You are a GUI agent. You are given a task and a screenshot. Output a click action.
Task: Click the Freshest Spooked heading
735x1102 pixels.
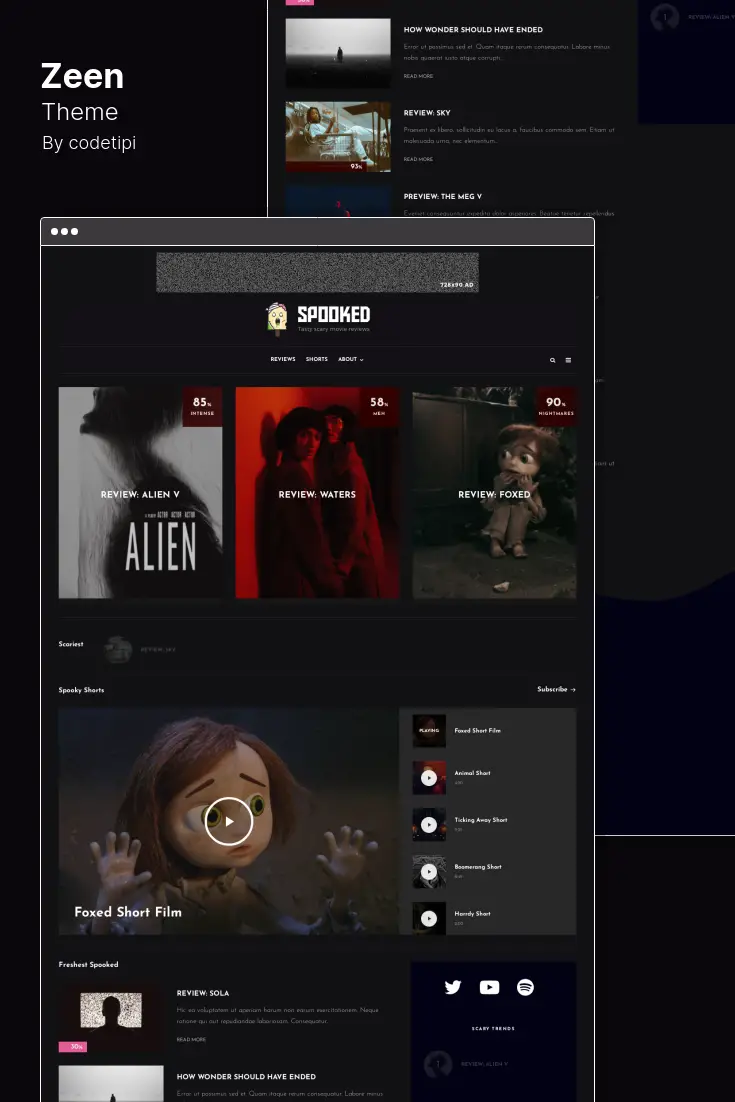click(x=89, y=964)
